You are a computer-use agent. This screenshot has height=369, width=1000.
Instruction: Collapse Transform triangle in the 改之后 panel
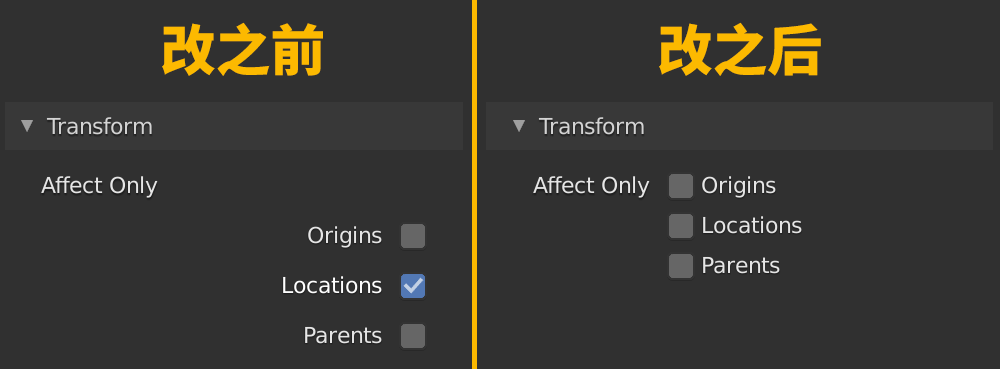[x=519, y=126]
